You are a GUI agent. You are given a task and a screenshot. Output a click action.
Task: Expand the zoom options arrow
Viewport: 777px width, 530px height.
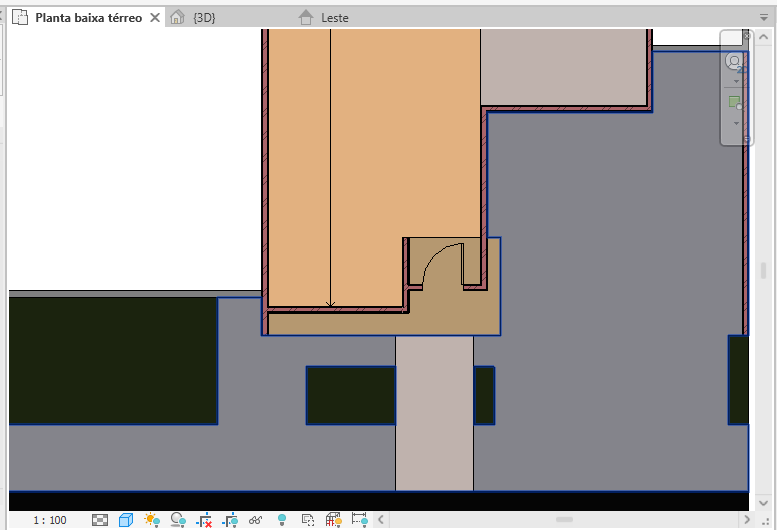(x=736, y=123)
